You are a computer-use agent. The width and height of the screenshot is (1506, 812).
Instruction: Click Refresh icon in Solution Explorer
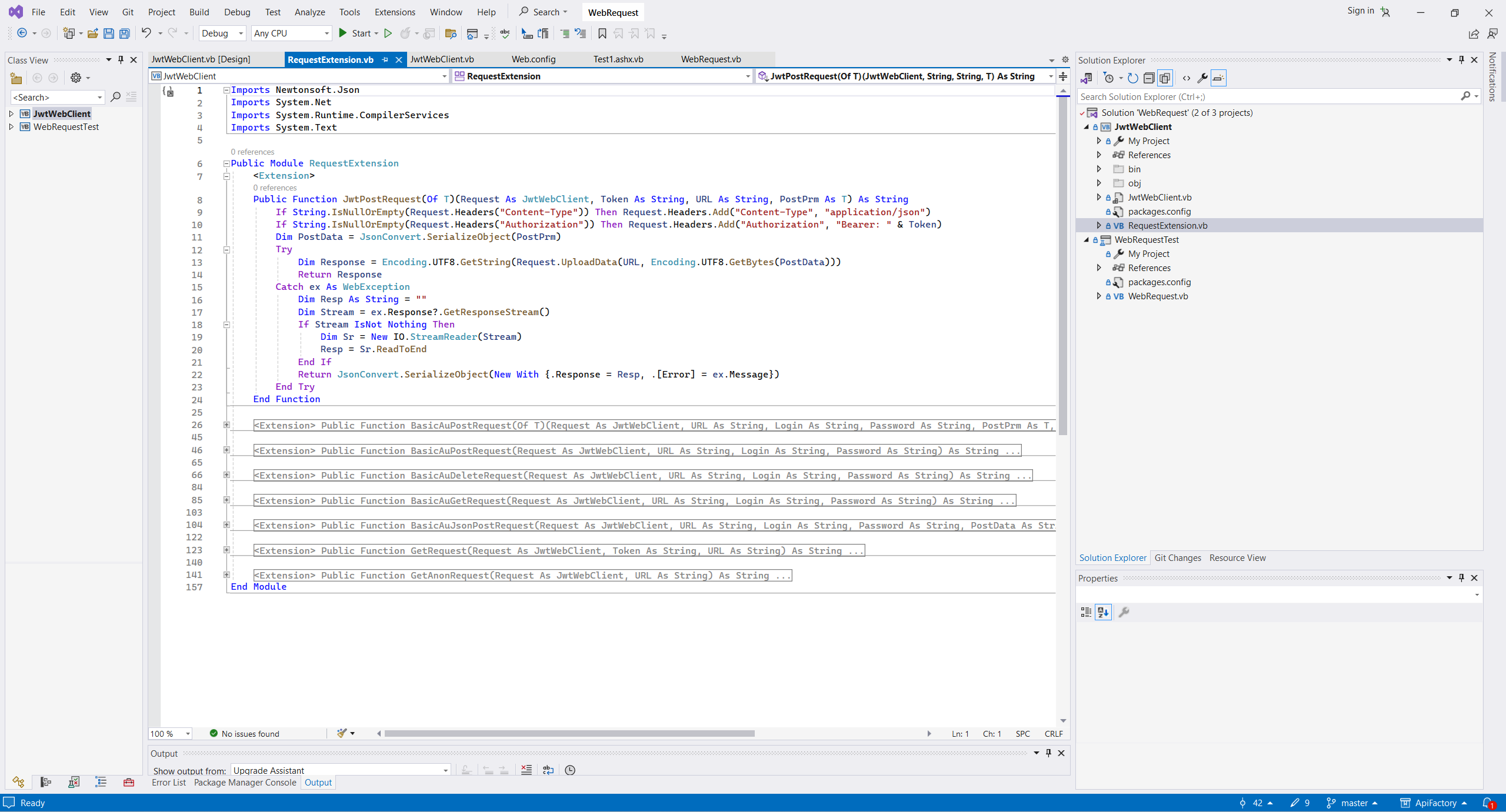click(1132, 78)
